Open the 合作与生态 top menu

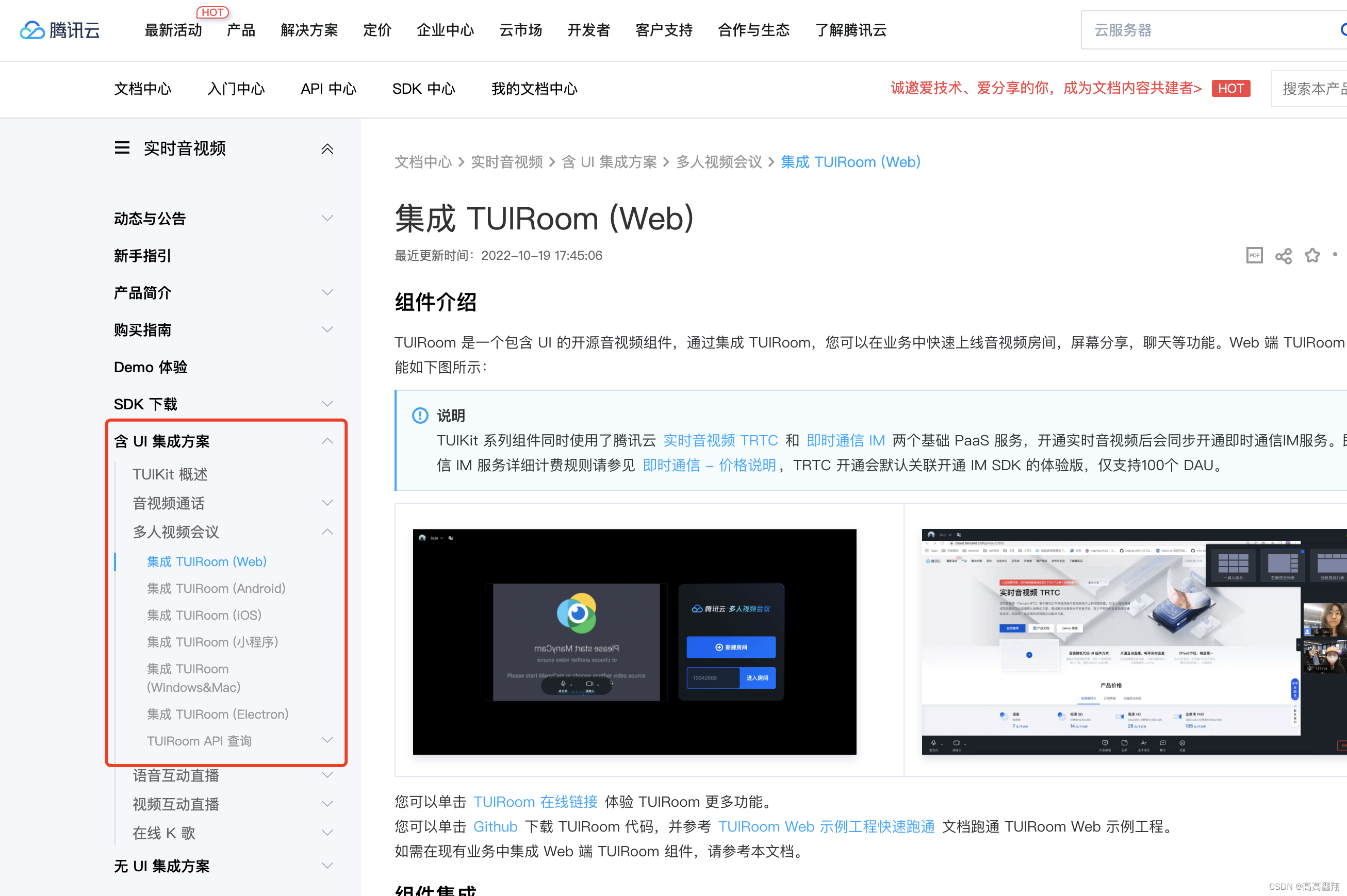click(x=754, y=30)
